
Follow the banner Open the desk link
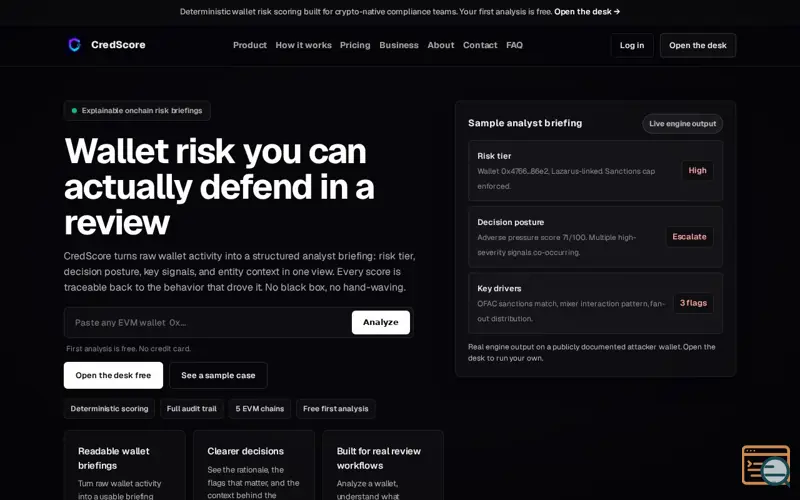coord(587,12)
